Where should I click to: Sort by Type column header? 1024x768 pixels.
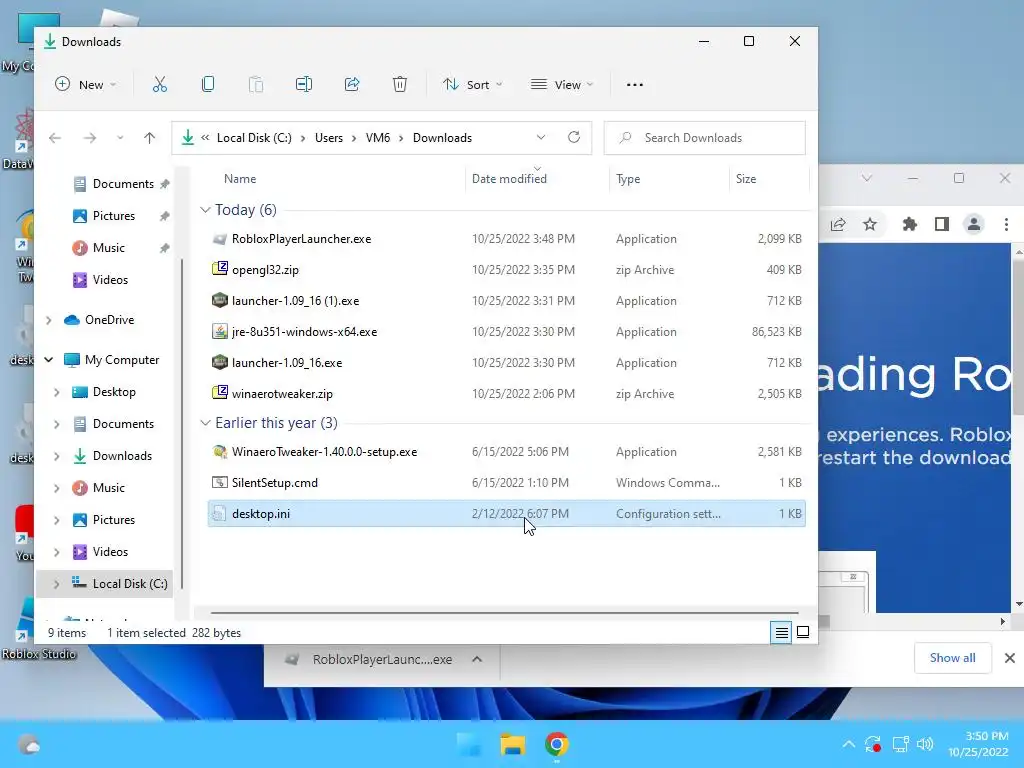tap(628, 179)
